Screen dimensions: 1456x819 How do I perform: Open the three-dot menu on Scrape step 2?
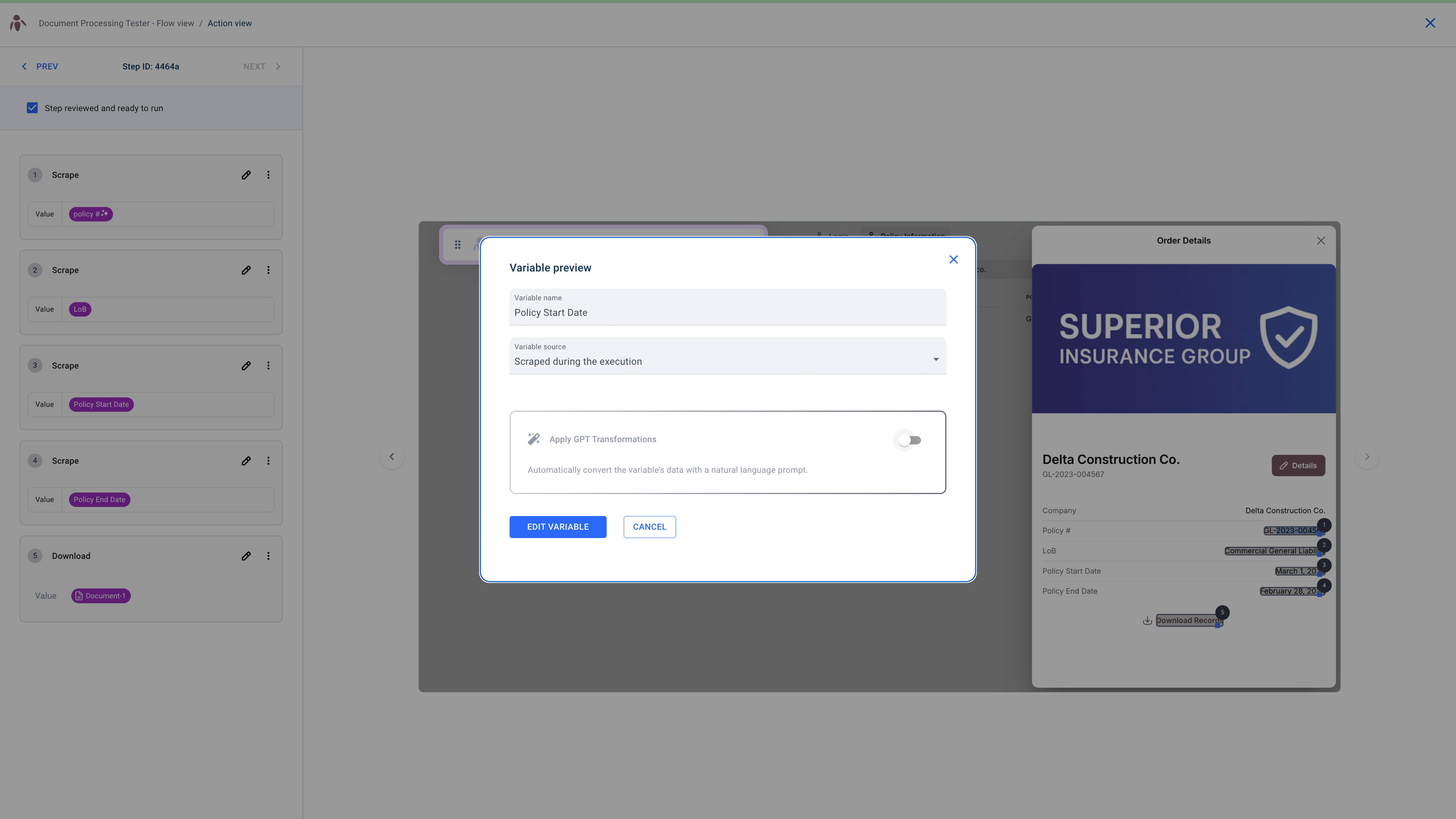[x=268, y=270]
